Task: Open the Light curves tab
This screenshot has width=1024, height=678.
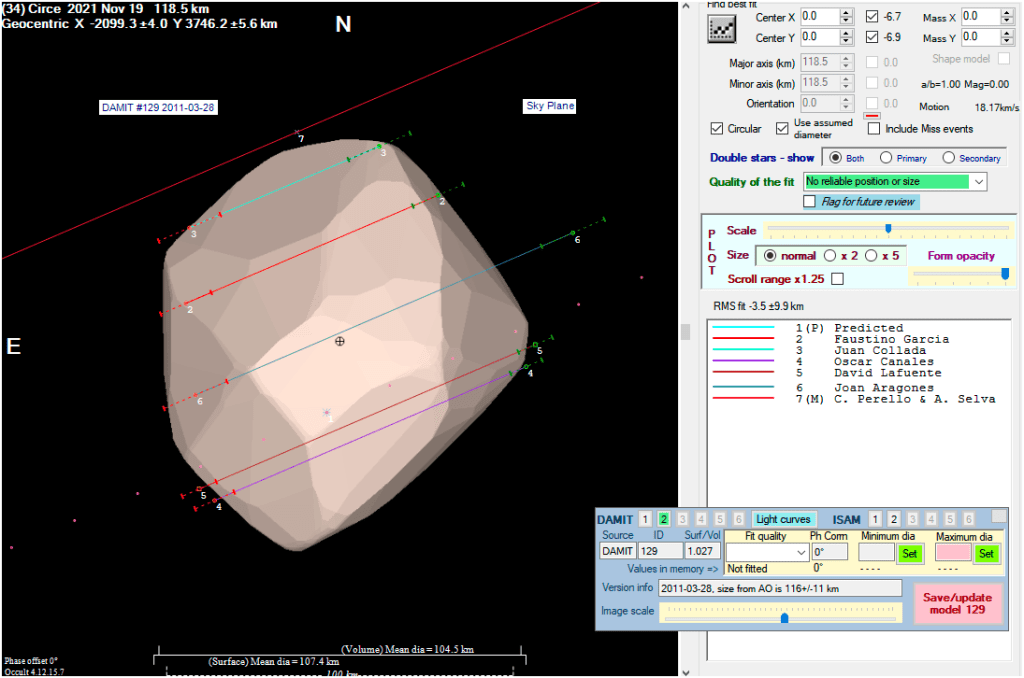Action: [x=784, y=519]
